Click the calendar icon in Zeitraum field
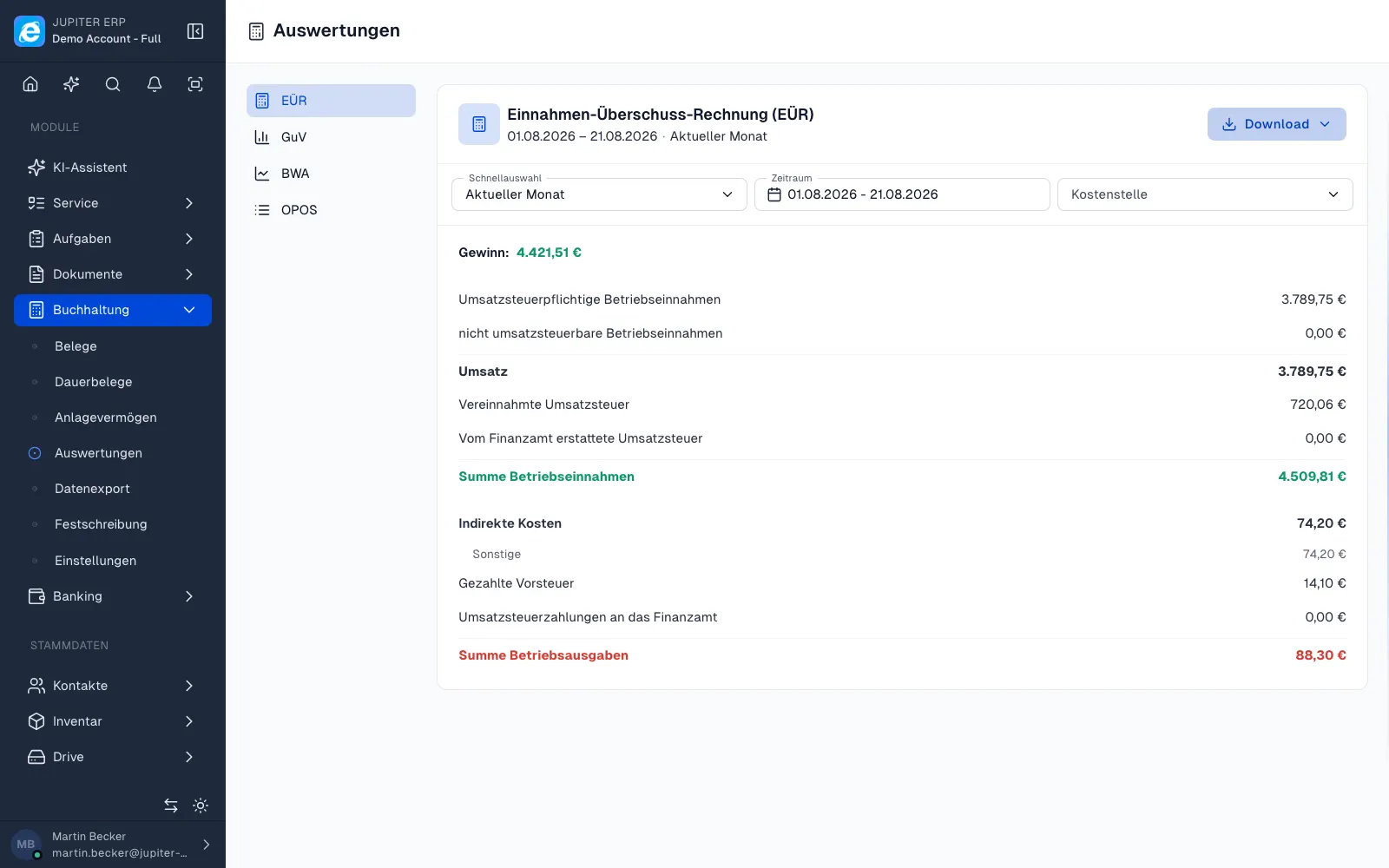1389x868 pixels. pyautogui.click(x=774, y=194)
